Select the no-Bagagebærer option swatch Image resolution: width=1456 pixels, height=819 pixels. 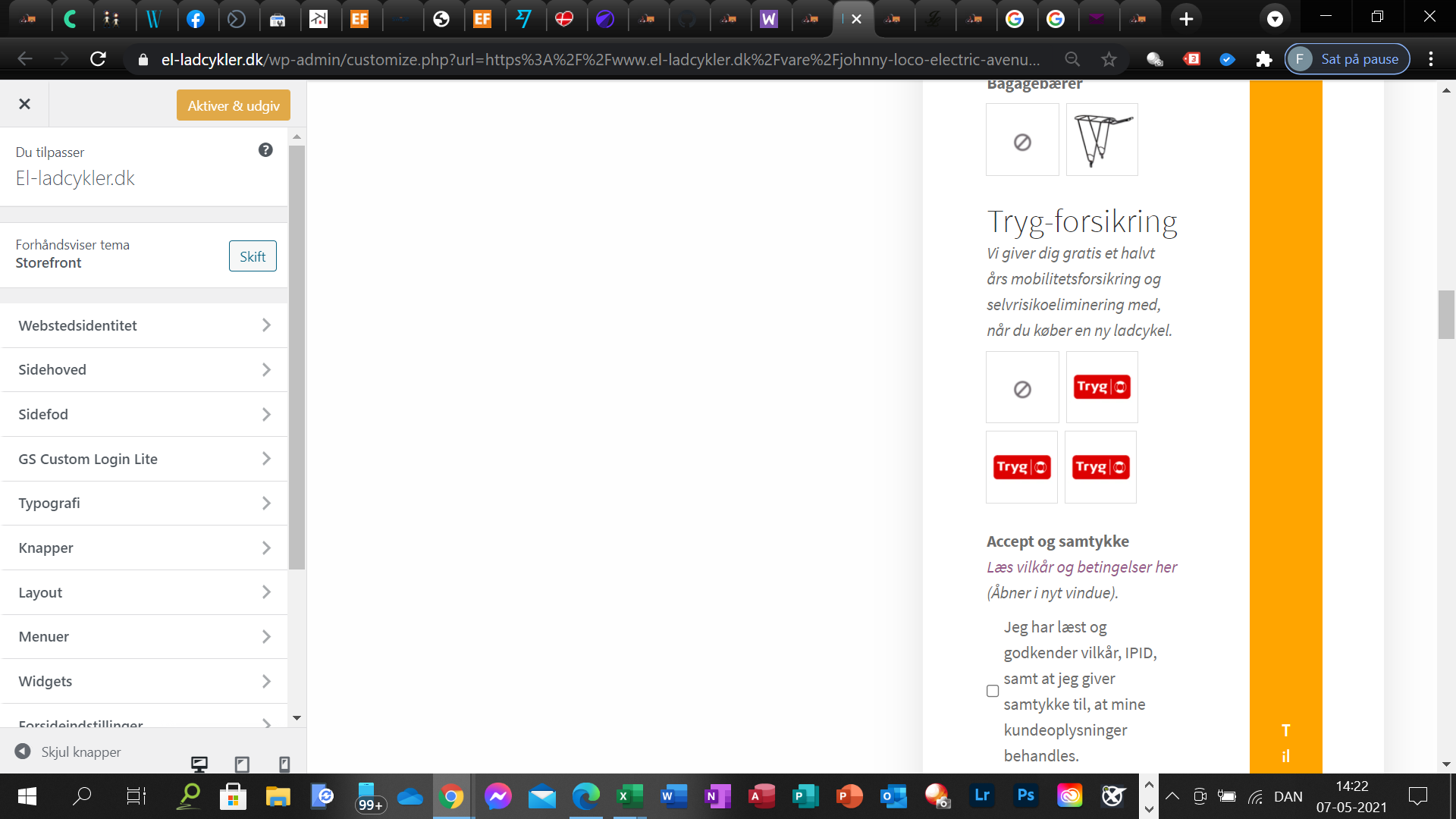pyautogui.click(x=1022, y=140)
